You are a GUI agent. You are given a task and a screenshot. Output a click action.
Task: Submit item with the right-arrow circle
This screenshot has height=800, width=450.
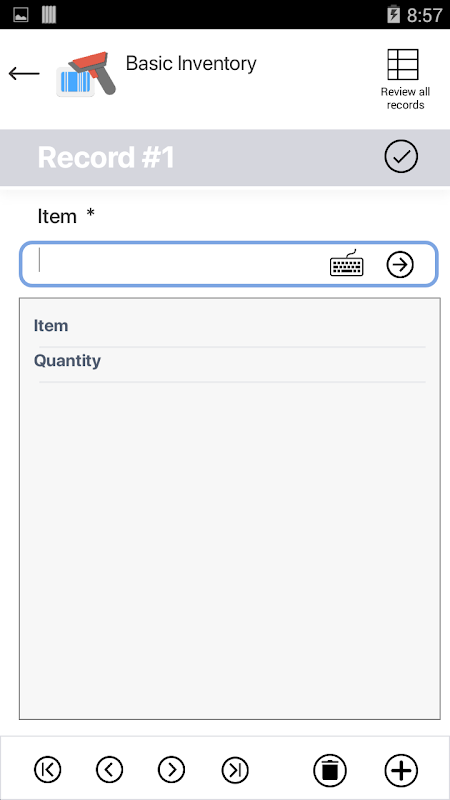[400, 264]
